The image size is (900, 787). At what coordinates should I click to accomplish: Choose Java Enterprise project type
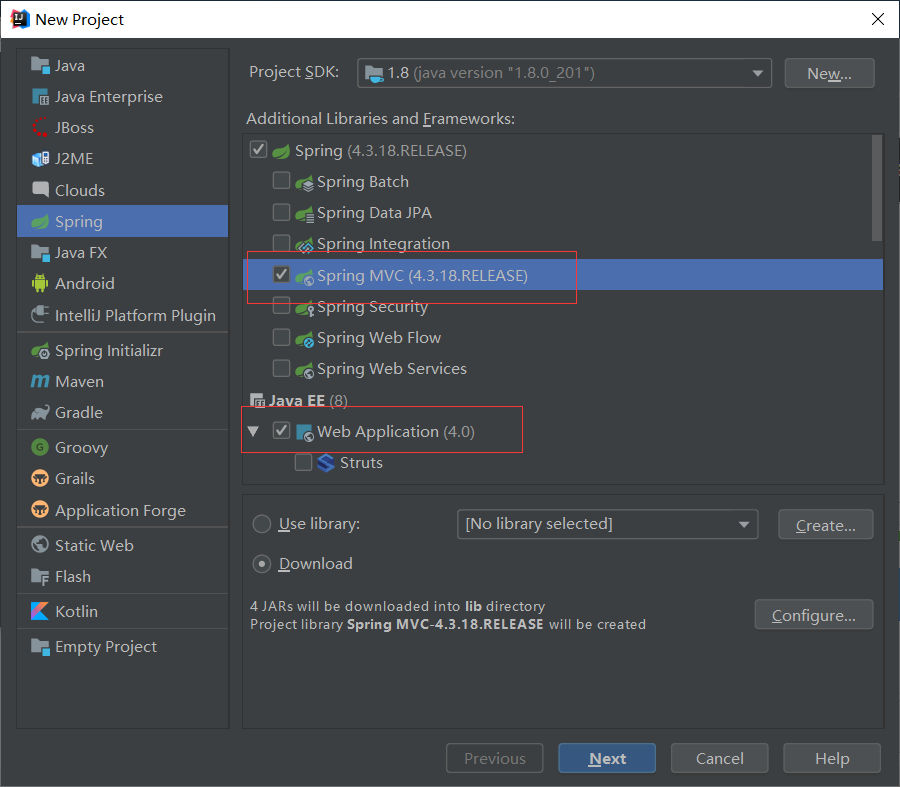[122, 96]
